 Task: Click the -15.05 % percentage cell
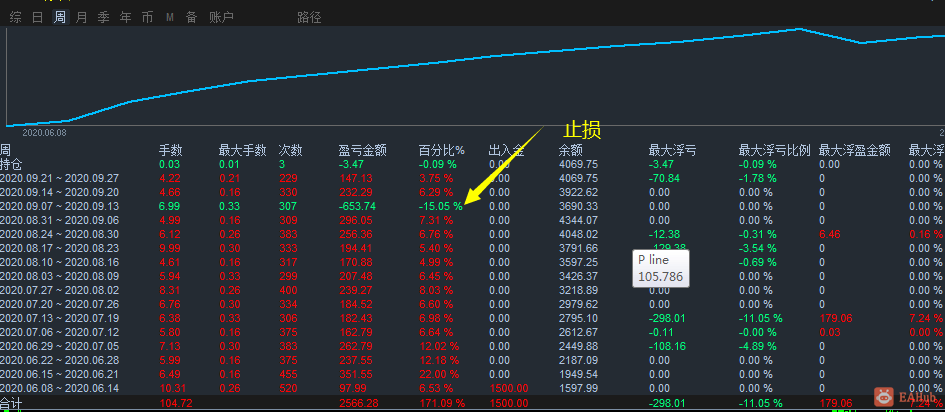pos(441,206)
